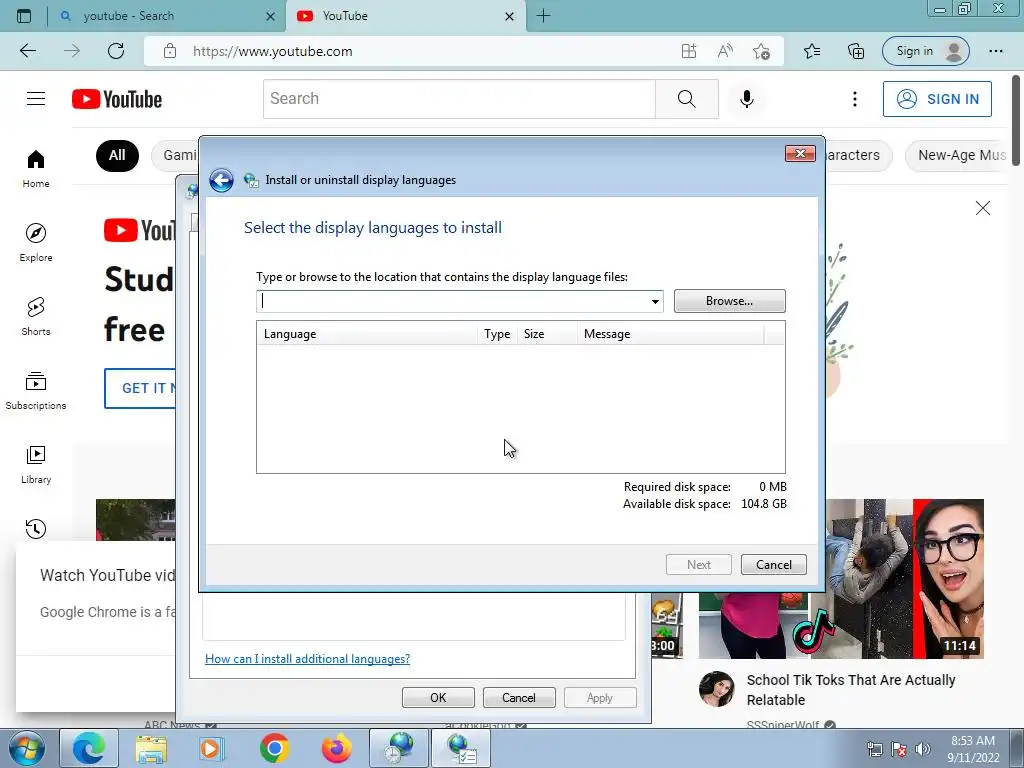
Task: Open 'School Tik Toks That Are Actually Relatable' title
Action: pyautogui.click(x=851, y=690)
